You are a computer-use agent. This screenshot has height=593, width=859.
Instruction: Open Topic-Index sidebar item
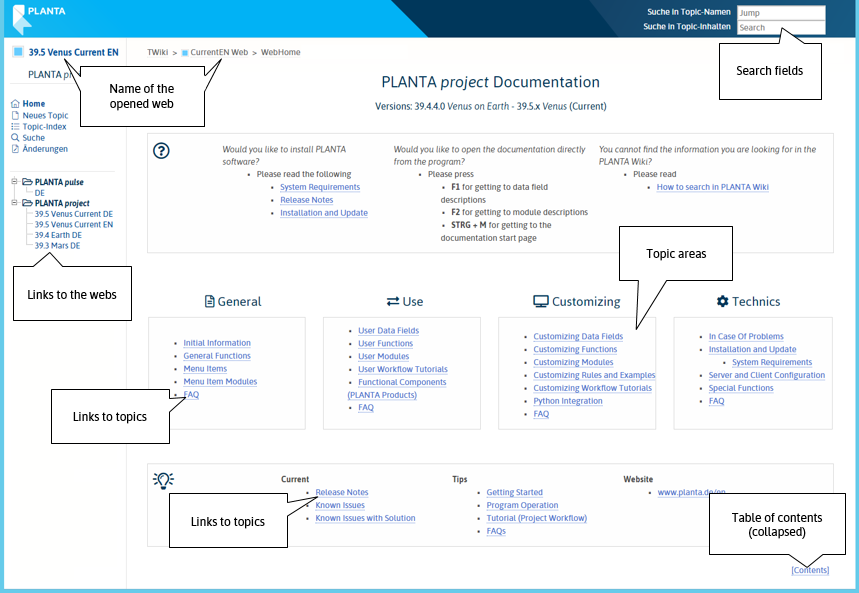[x=44, y=127]
